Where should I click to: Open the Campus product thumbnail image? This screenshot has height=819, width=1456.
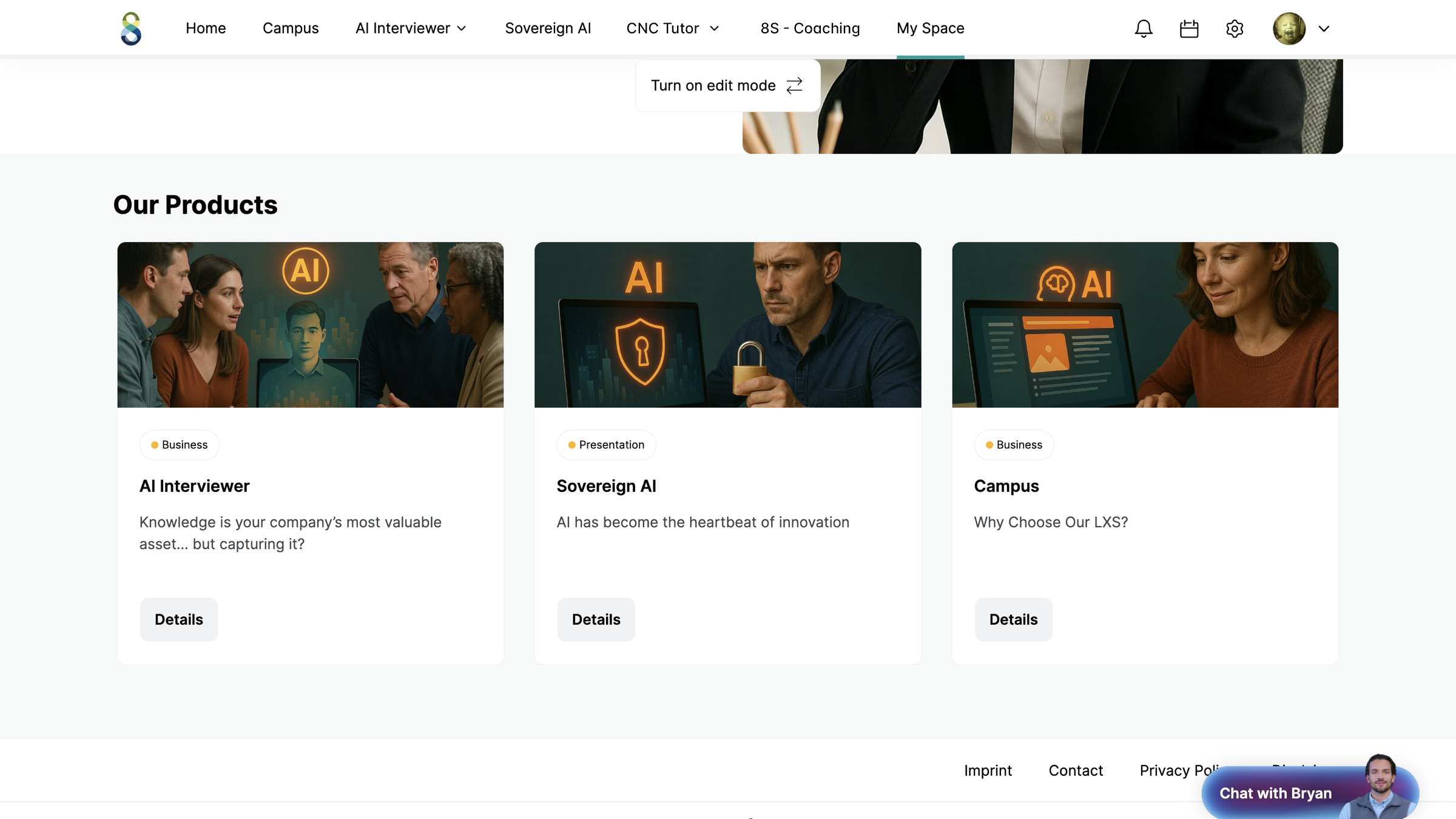tap(1145, 325)
